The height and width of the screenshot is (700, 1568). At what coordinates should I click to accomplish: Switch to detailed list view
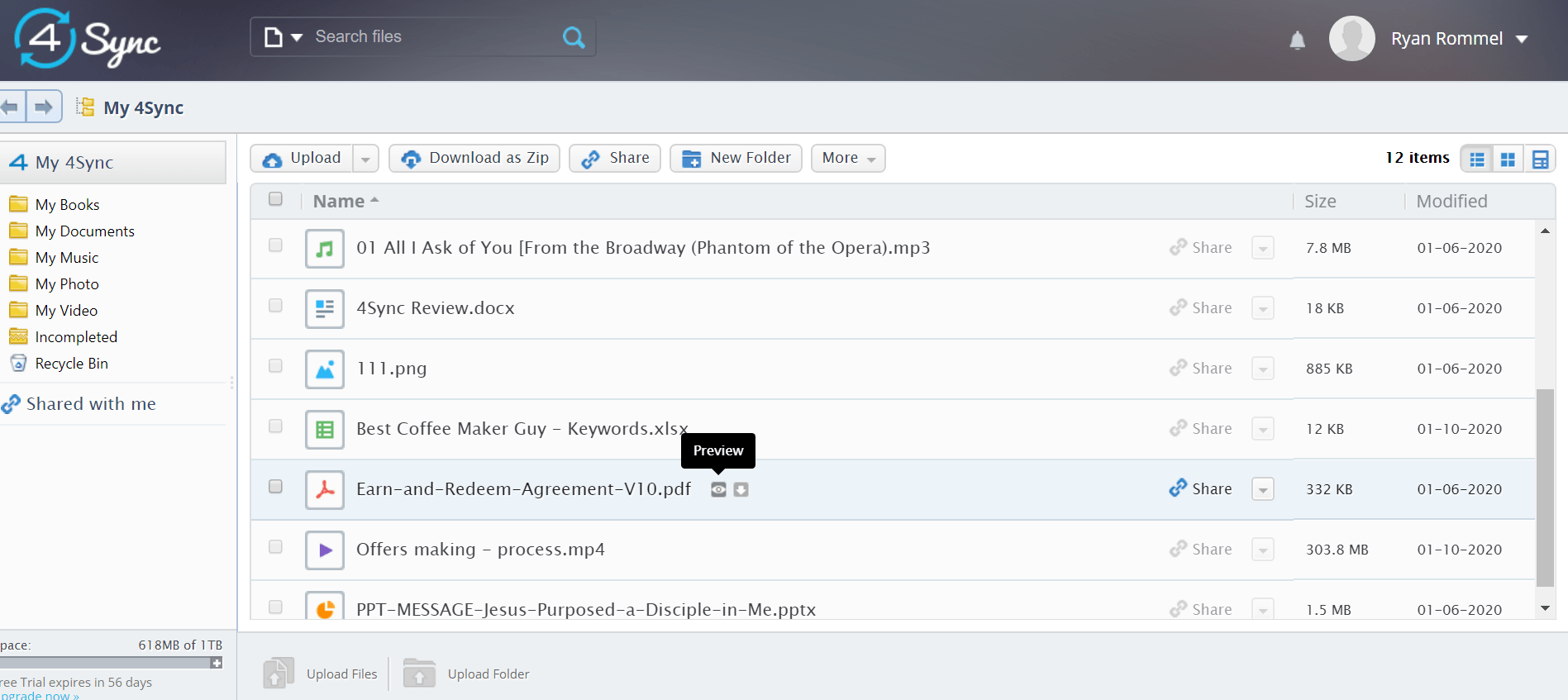point(1476,159)
